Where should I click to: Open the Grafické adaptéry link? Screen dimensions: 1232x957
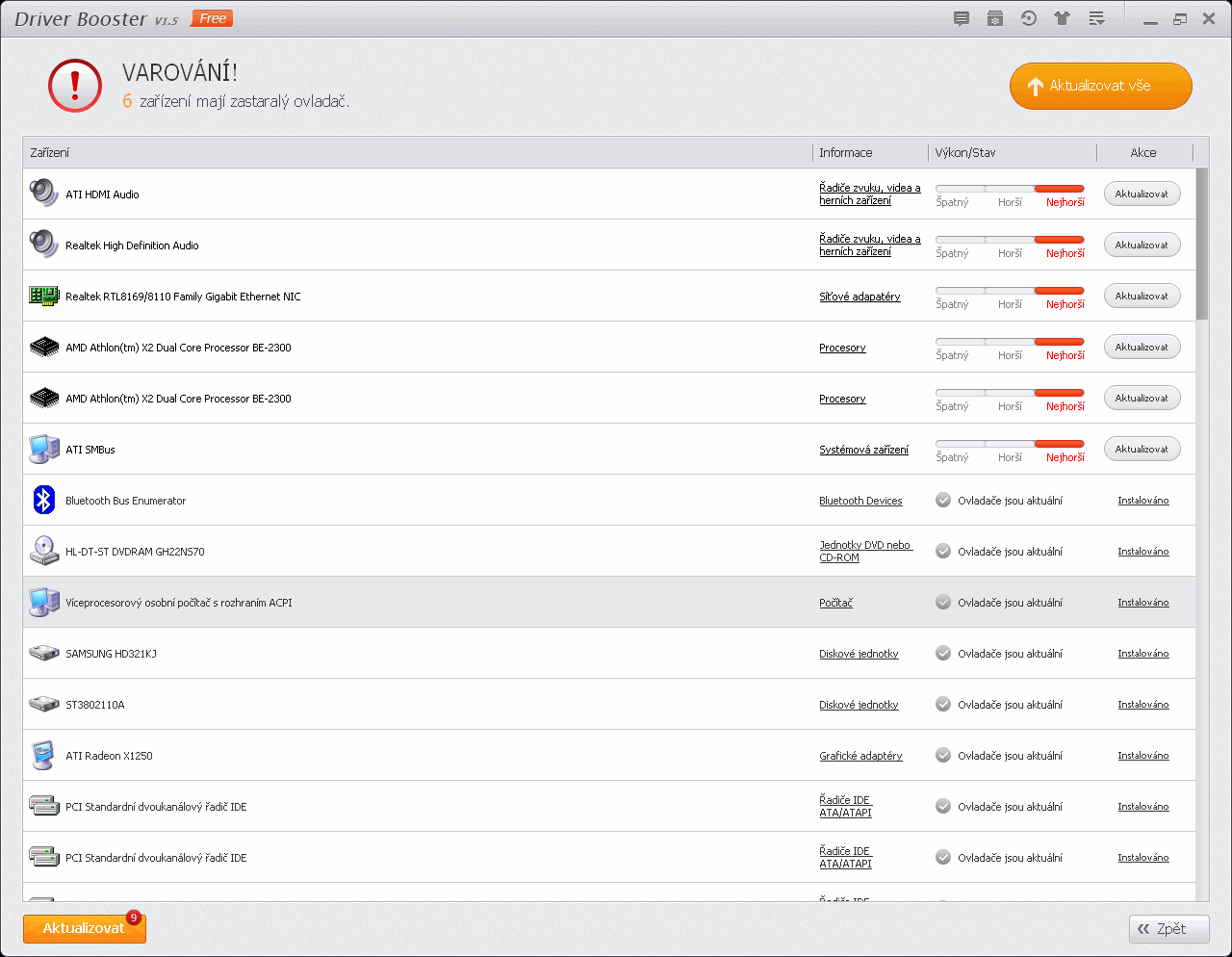(860, 756)
